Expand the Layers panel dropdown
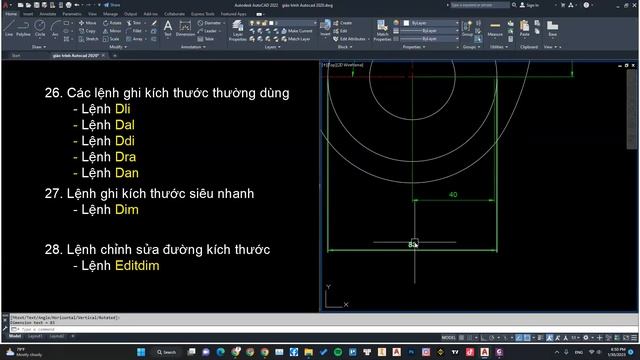The height and width of the screenshot is (360, 640). click(273, 47)
